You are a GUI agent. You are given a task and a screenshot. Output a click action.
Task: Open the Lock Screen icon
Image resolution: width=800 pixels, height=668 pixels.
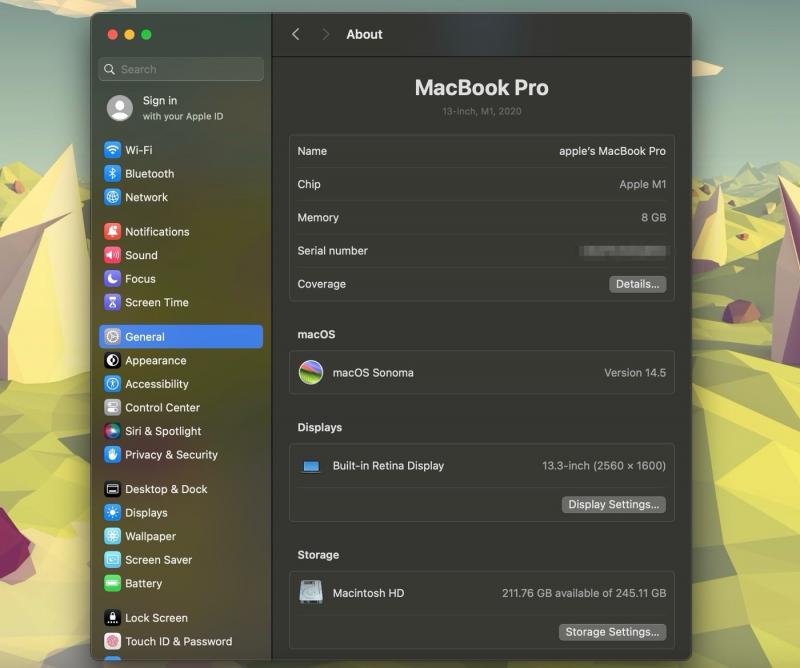[112, 617]
